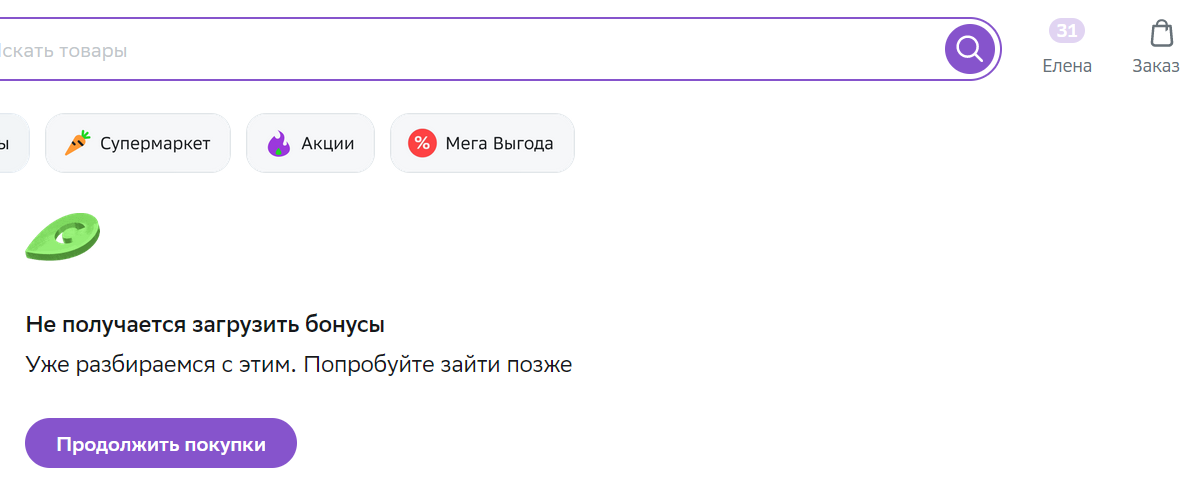The image size is (1180, 486).
Task: Go to the Заказы section label
Action: coord(1156,66)
